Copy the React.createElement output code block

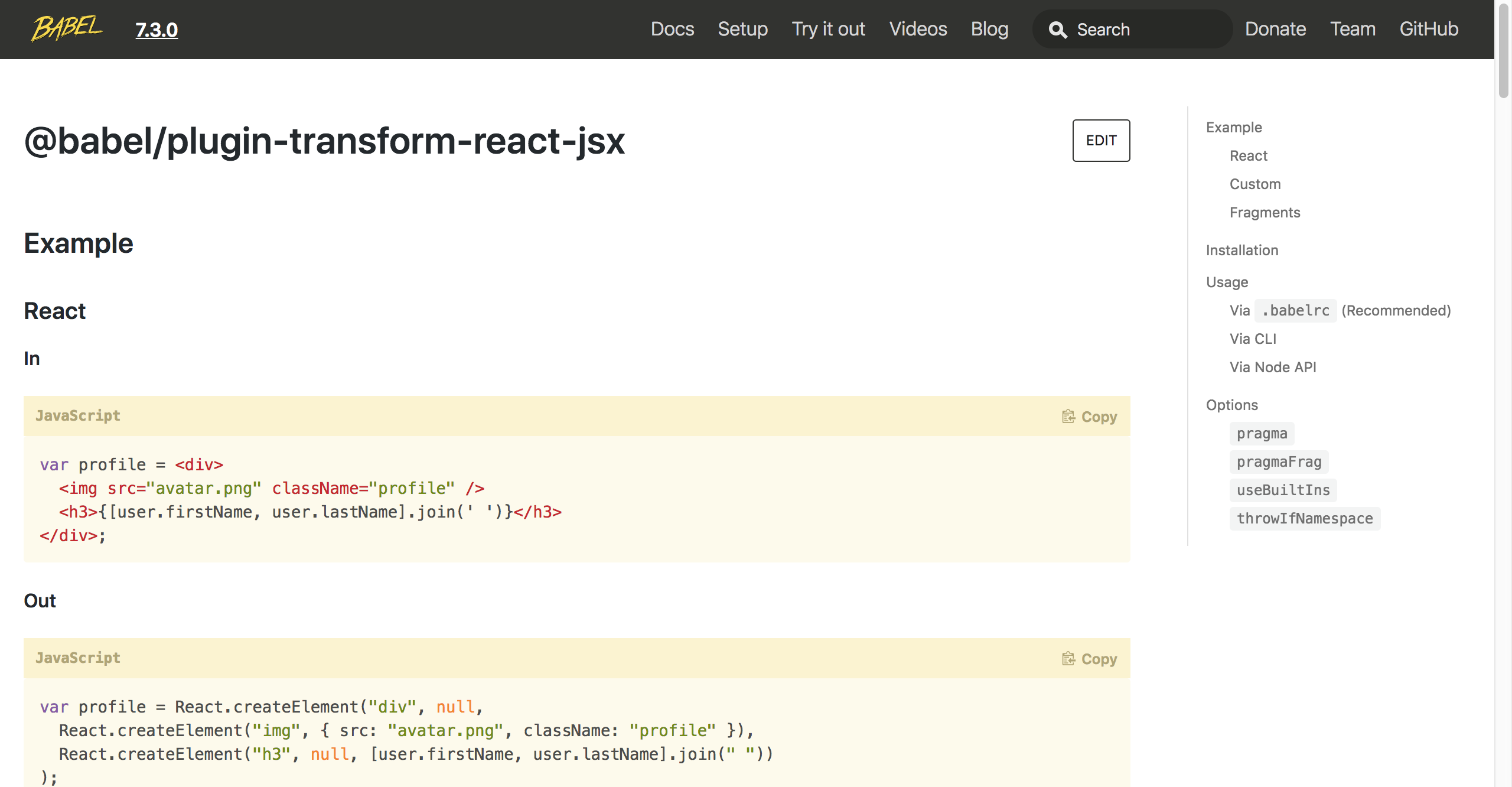tap(1090, 659)
